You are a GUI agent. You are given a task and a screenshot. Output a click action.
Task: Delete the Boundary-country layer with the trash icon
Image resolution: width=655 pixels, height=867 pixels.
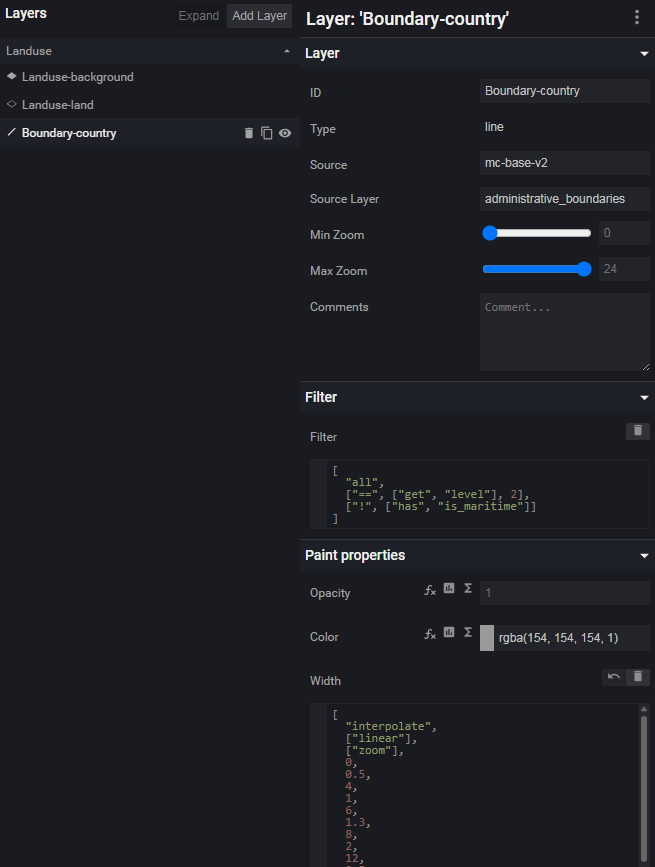coord(249,133)
